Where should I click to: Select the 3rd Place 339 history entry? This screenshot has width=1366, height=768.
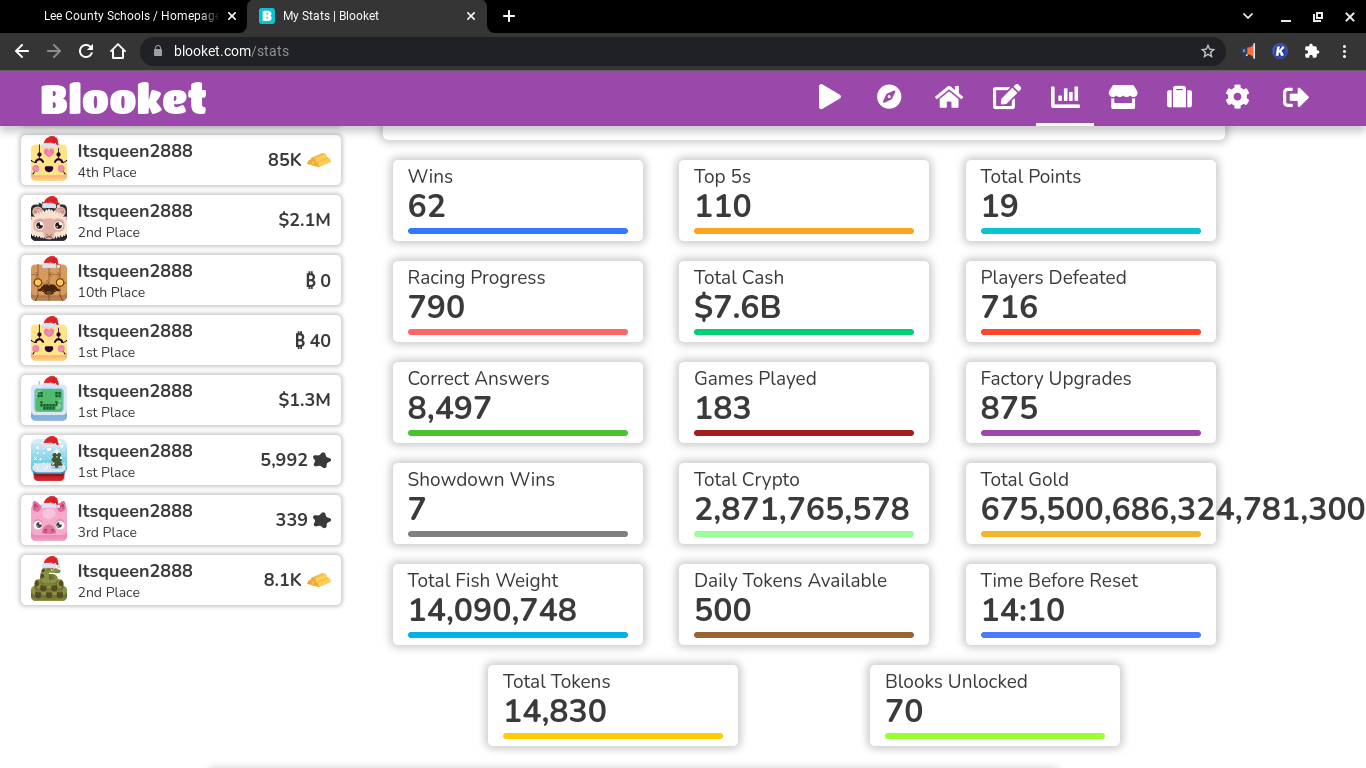181,520
